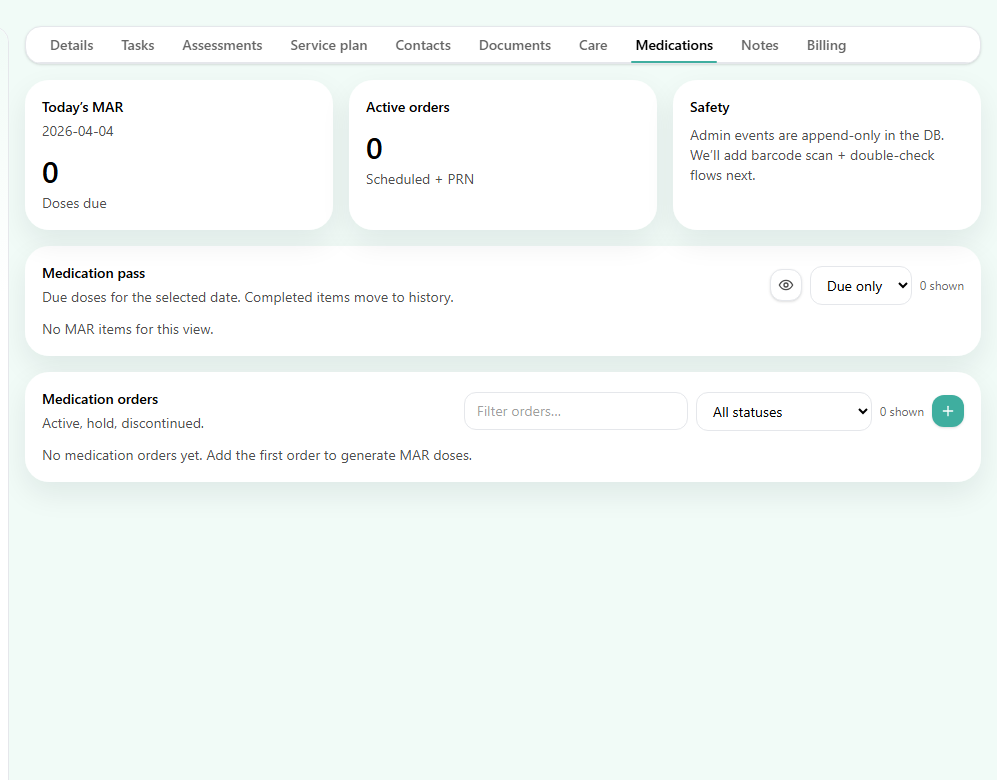This screenshot has width=997, height=780.
Task: Open the Notes tab
Action: (x=759, y=45)
